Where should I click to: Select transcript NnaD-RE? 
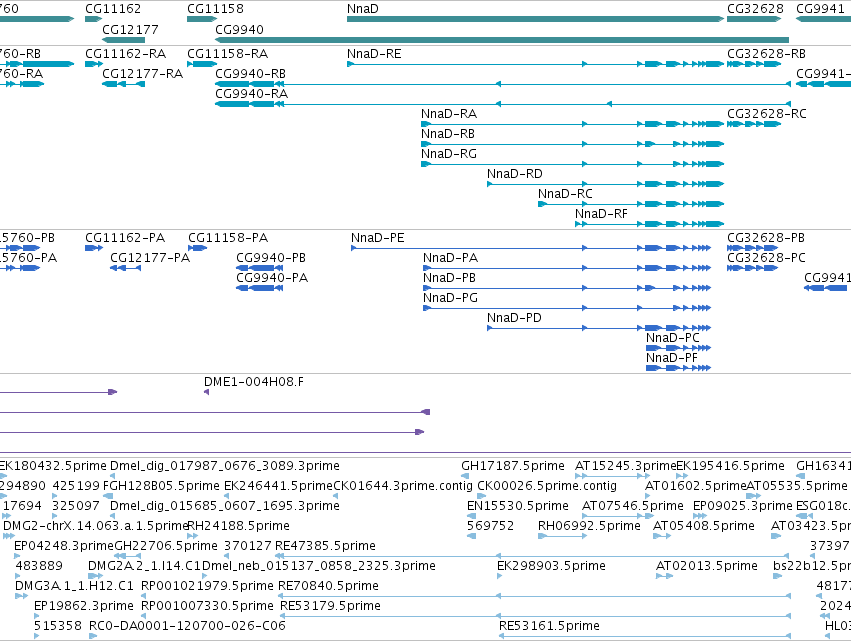point(374,54)
